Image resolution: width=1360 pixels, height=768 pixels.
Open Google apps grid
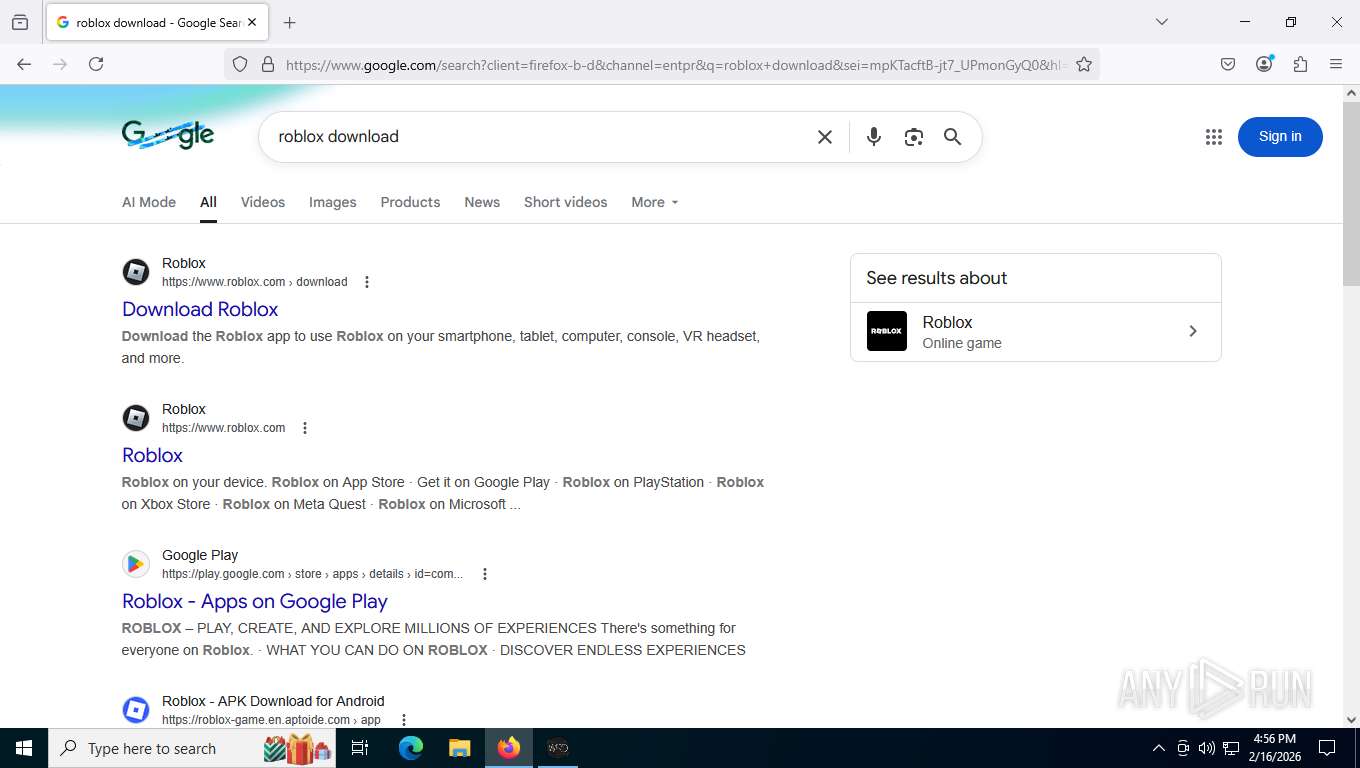click(x=1214, y=137)
